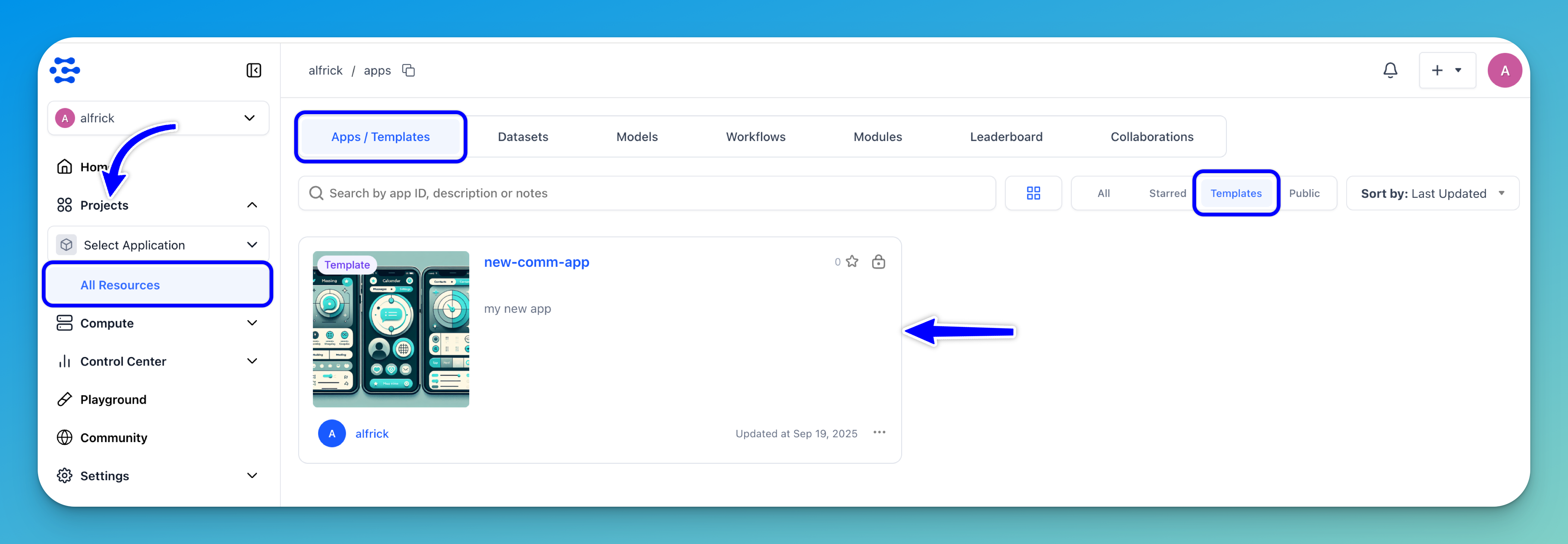Collapse the sidebar with the panel icon
1568x544 pixels.
[254, 71]
